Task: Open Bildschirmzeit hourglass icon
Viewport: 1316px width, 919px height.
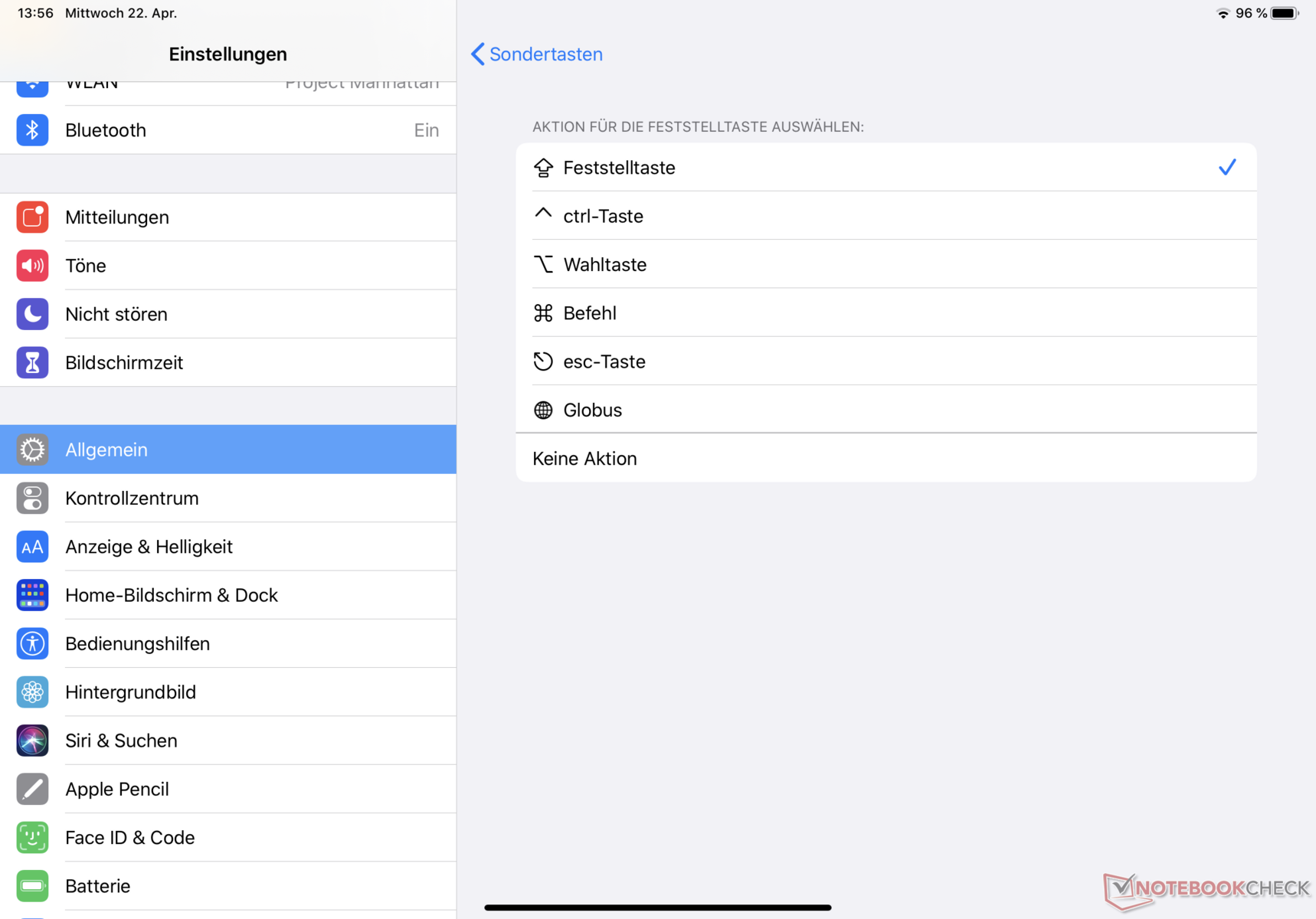Action: [32, 362]
